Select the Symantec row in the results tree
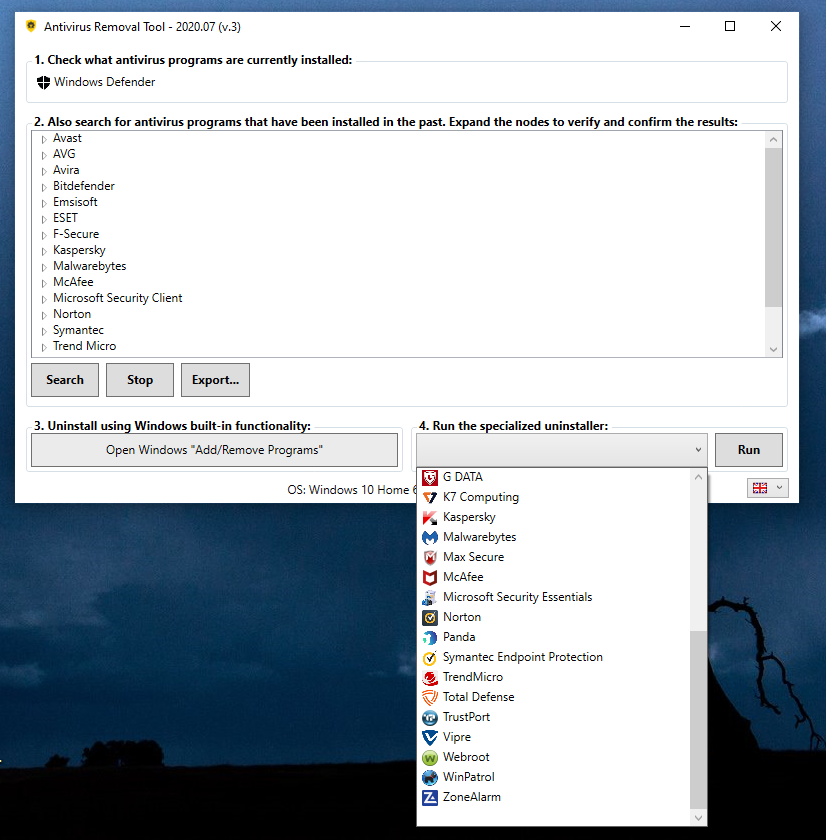826x840 pixels. (x=78, y=331)
